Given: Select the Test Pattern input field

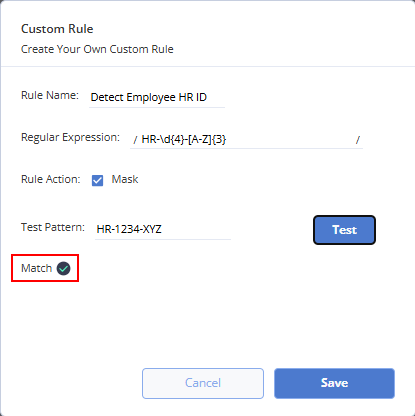Looking at the screenshot, I should coord(163,229).
